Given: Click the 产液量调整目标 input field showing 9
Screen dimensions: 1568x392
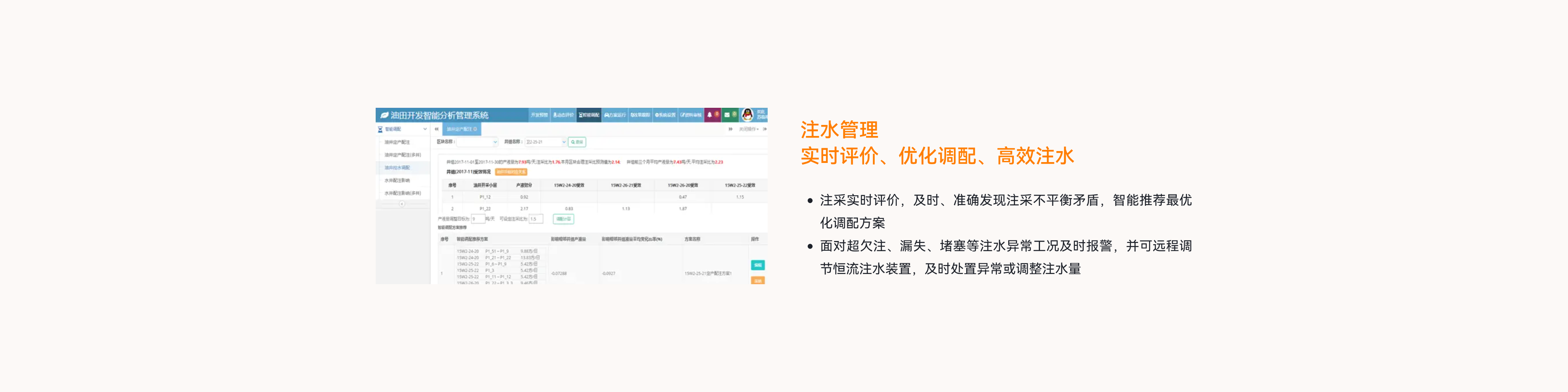Looking at the screenshot, I should [478, 219].
